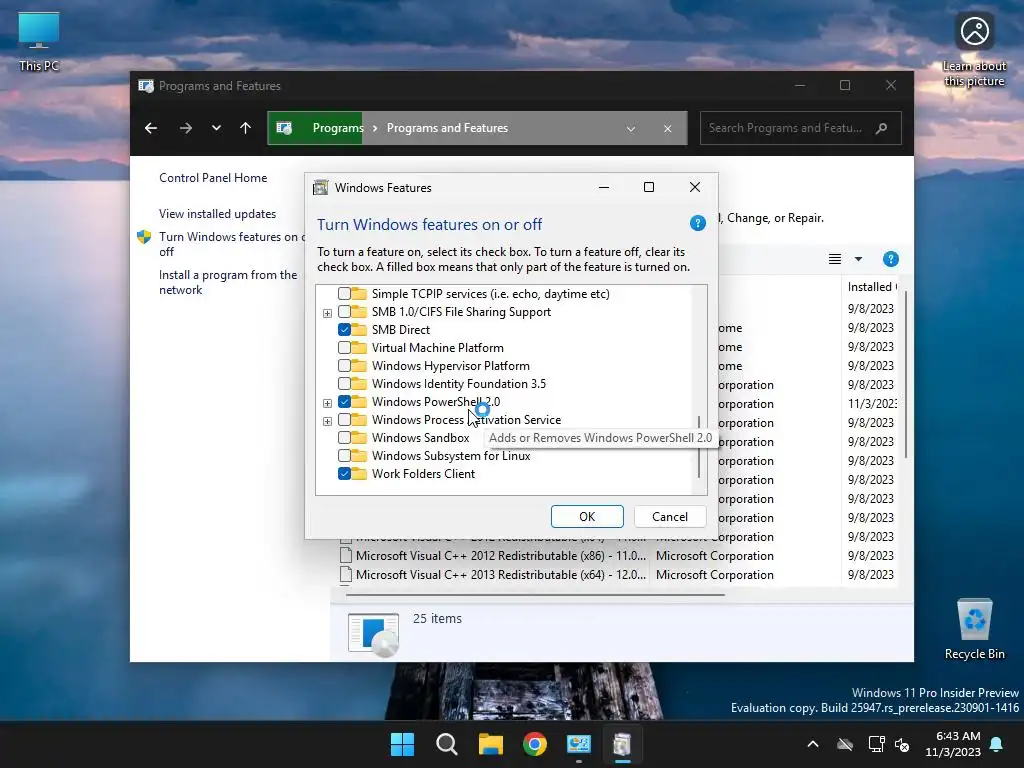The height and width of the screenshot is (768, 1024).
Task: Open View installed updates link
Action: (217, 214)
